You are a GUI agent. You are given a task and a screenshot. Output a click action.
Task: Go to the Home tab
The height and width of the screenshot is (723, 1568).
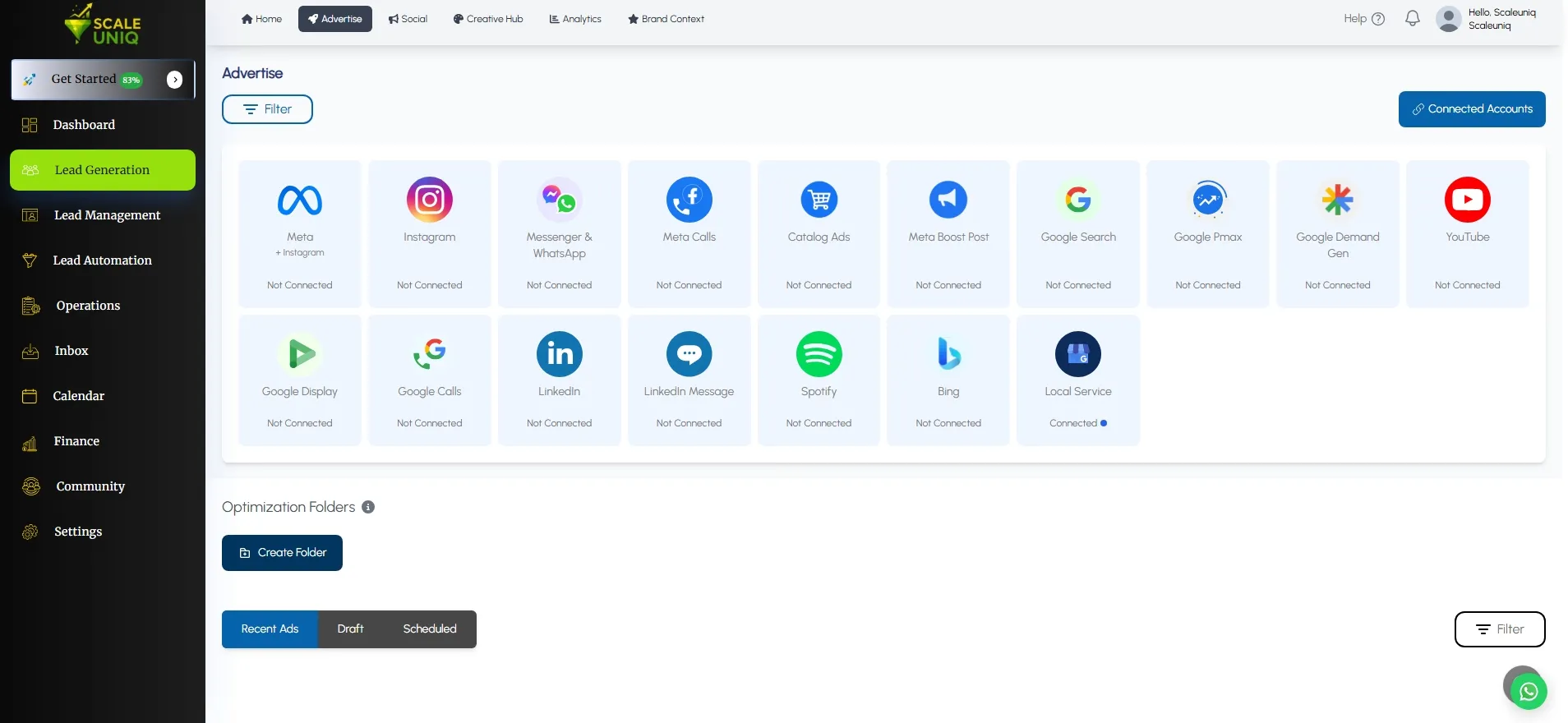261,19
